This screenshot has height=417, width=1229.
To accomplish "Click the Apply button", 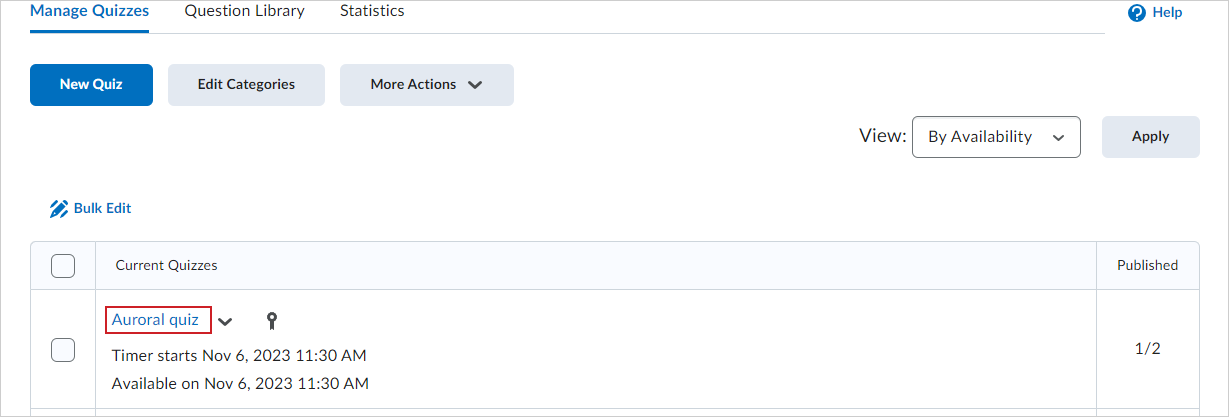I will (x=1151, y=137).
